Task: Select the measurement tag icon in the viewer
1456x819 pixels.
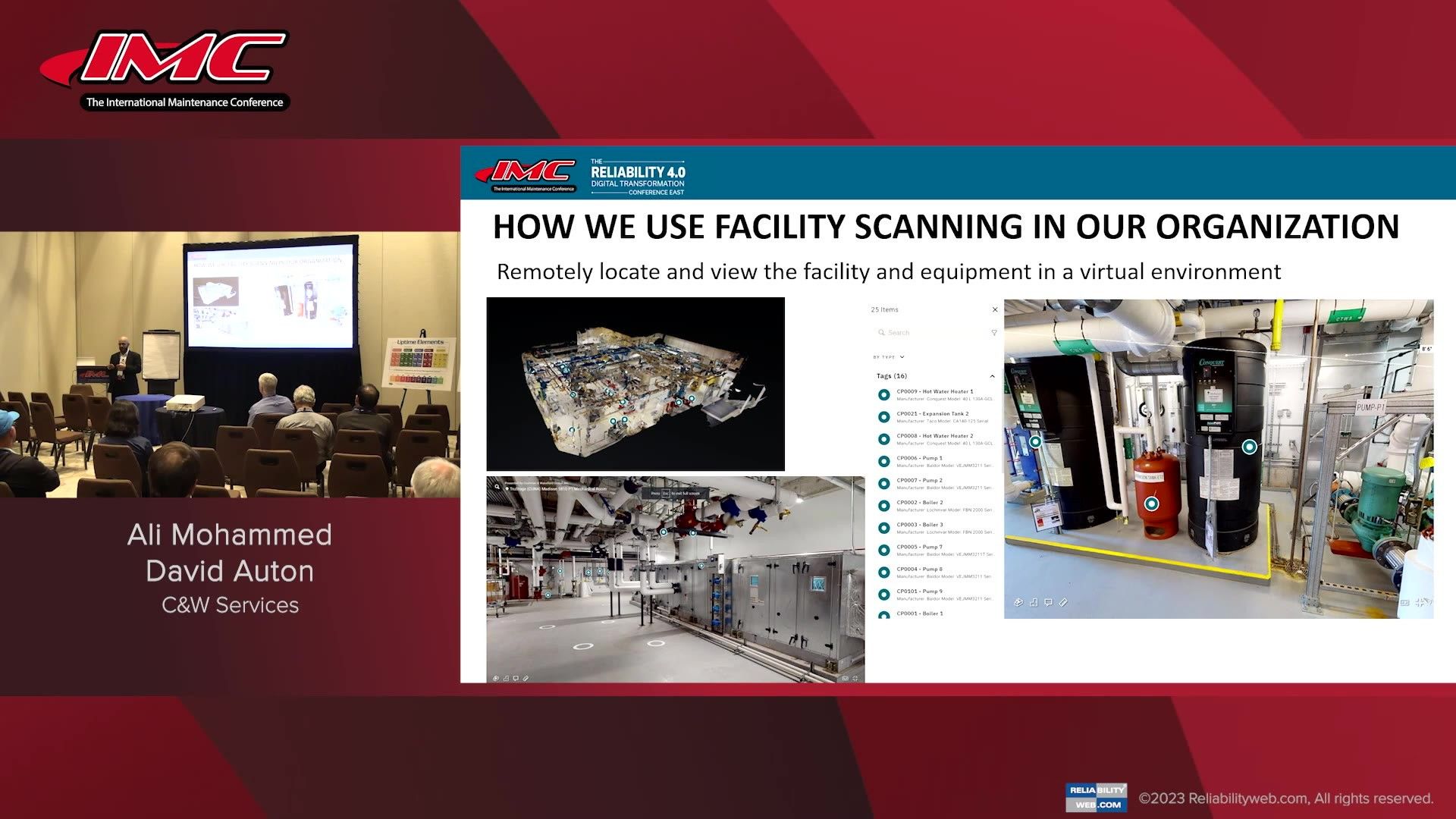Action: [x=1063, y=602]
